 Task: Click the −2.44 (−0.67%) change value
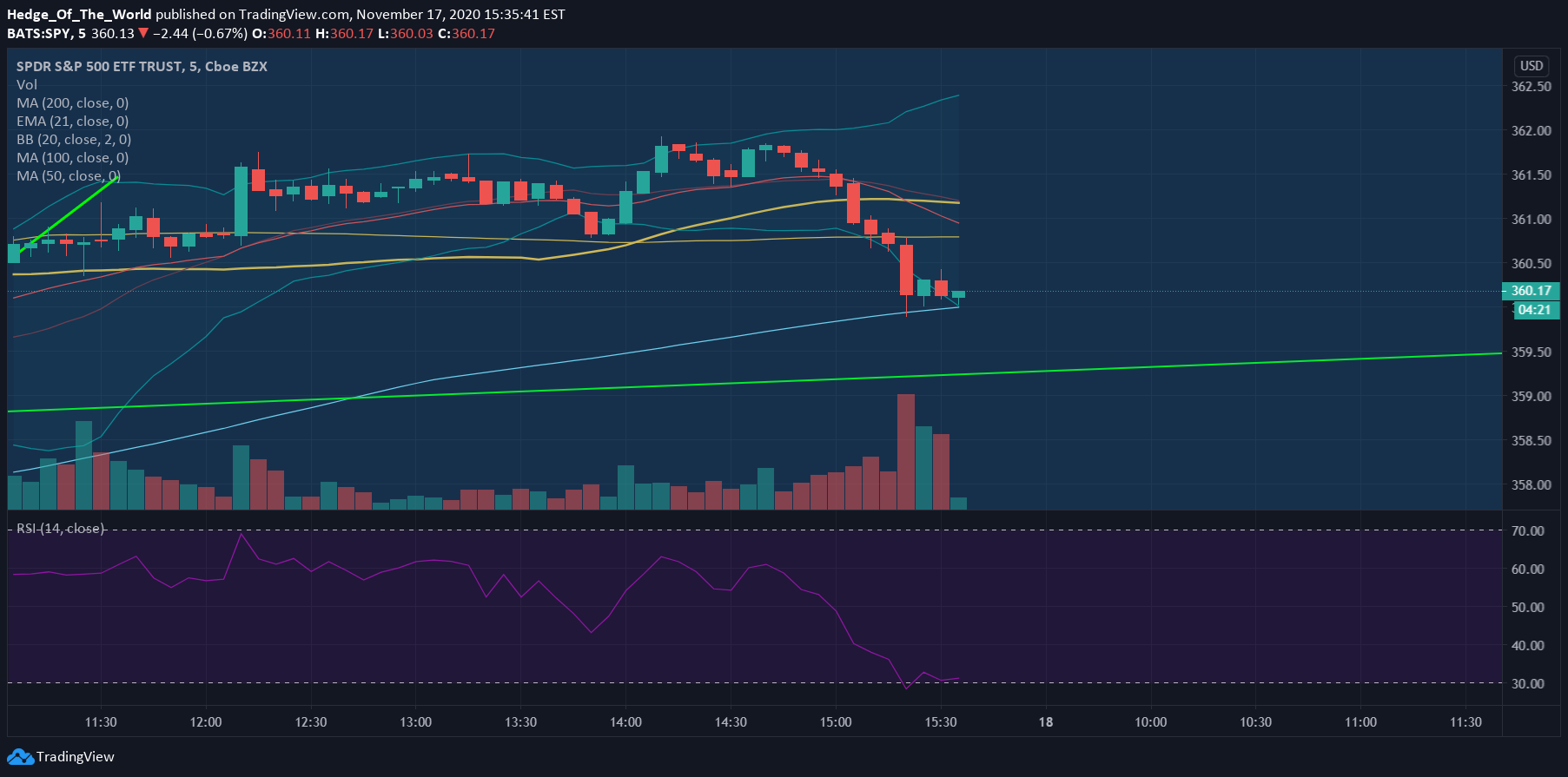click(200, 34)
